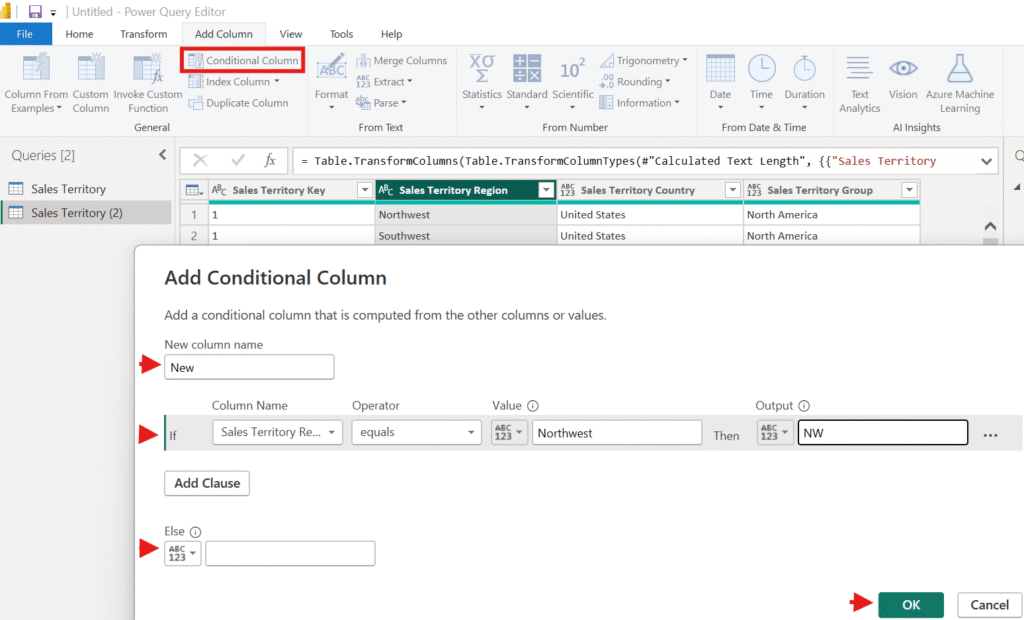The image size is (1024, 620).
Task: Click the New column name field
Action: pos(249,367)
